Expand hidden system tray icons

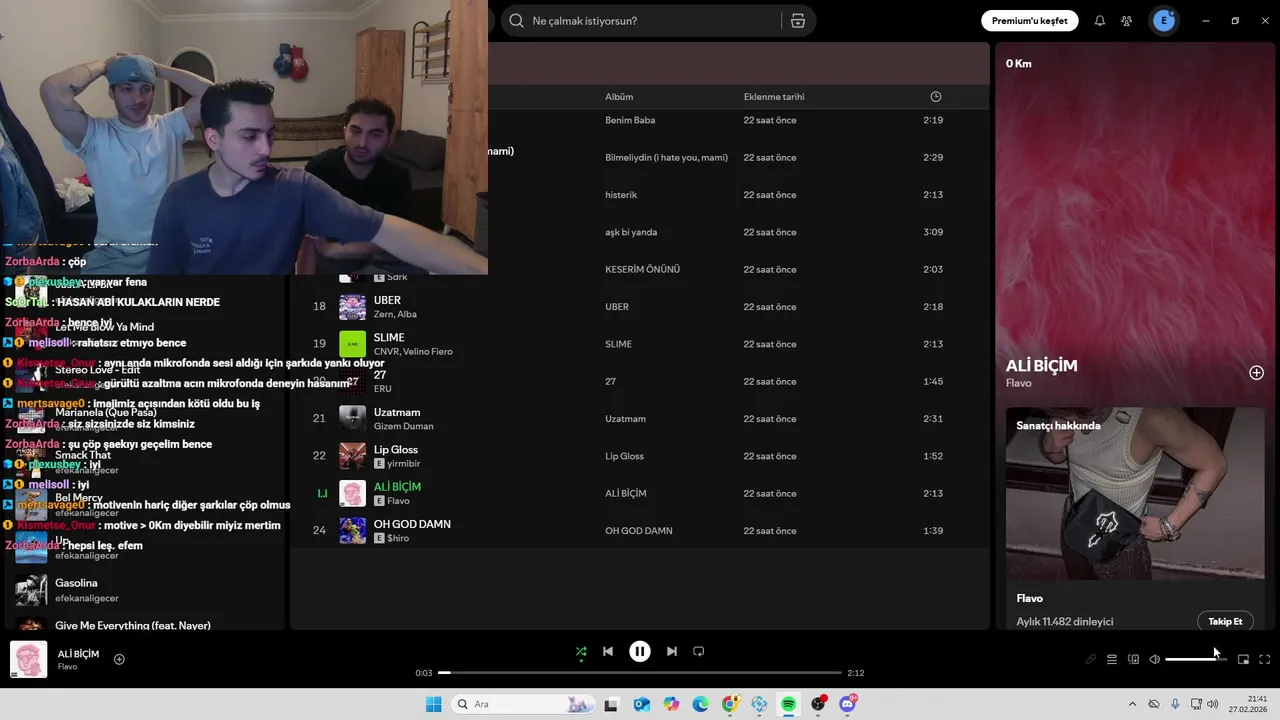(1132, 704)
